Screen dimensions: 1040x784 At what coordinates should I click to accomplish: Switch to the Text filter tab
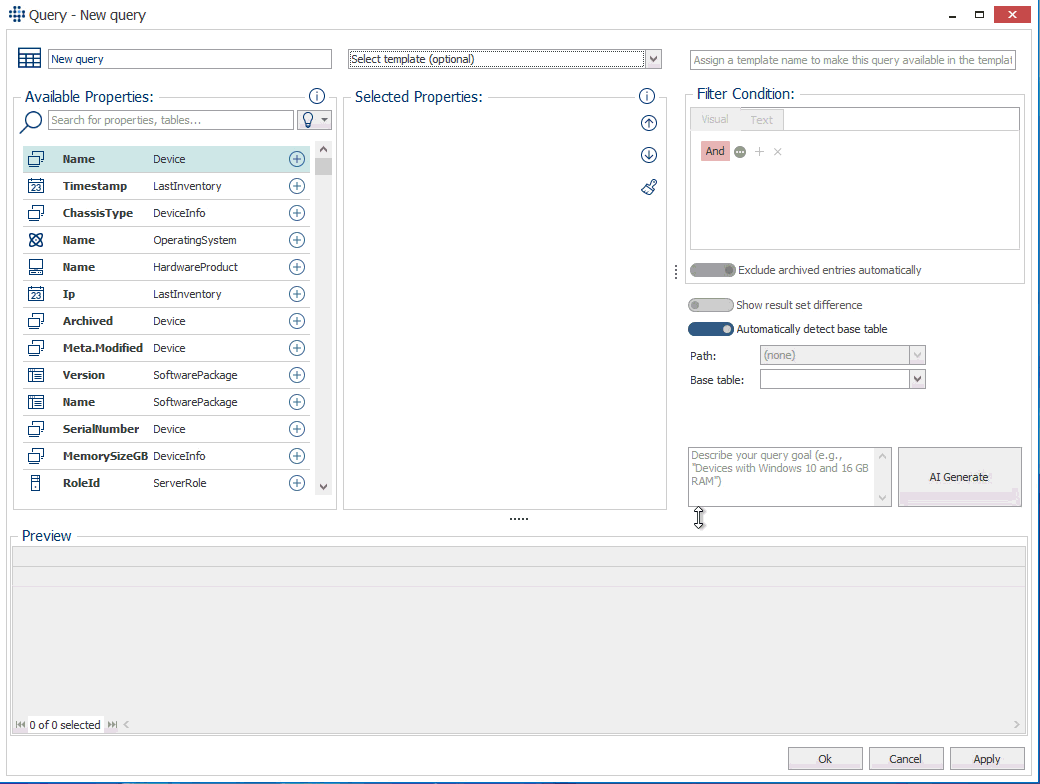click(761, 120)
